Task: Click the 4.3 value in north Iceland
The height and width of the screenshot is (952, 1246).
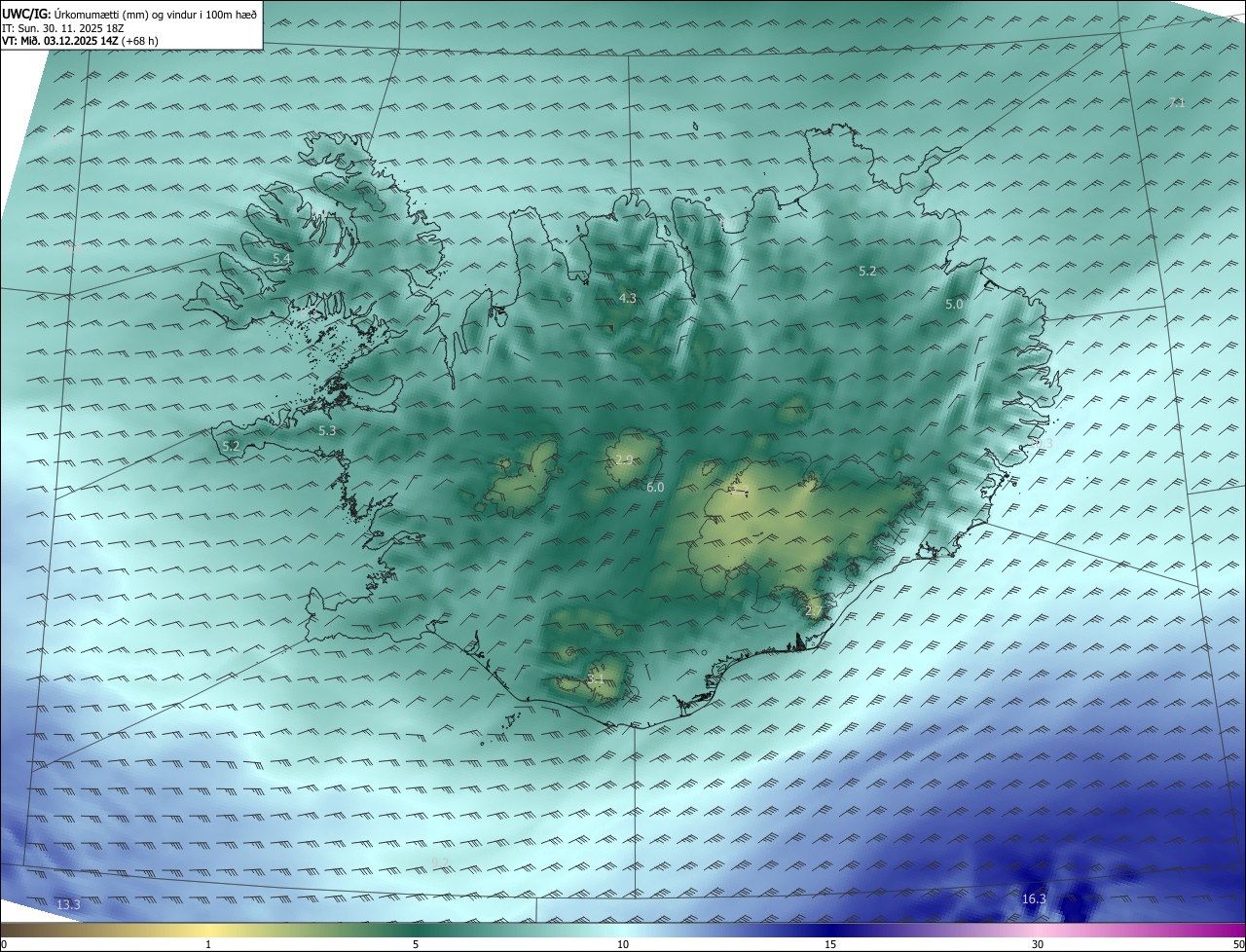Action: (628, 299)
